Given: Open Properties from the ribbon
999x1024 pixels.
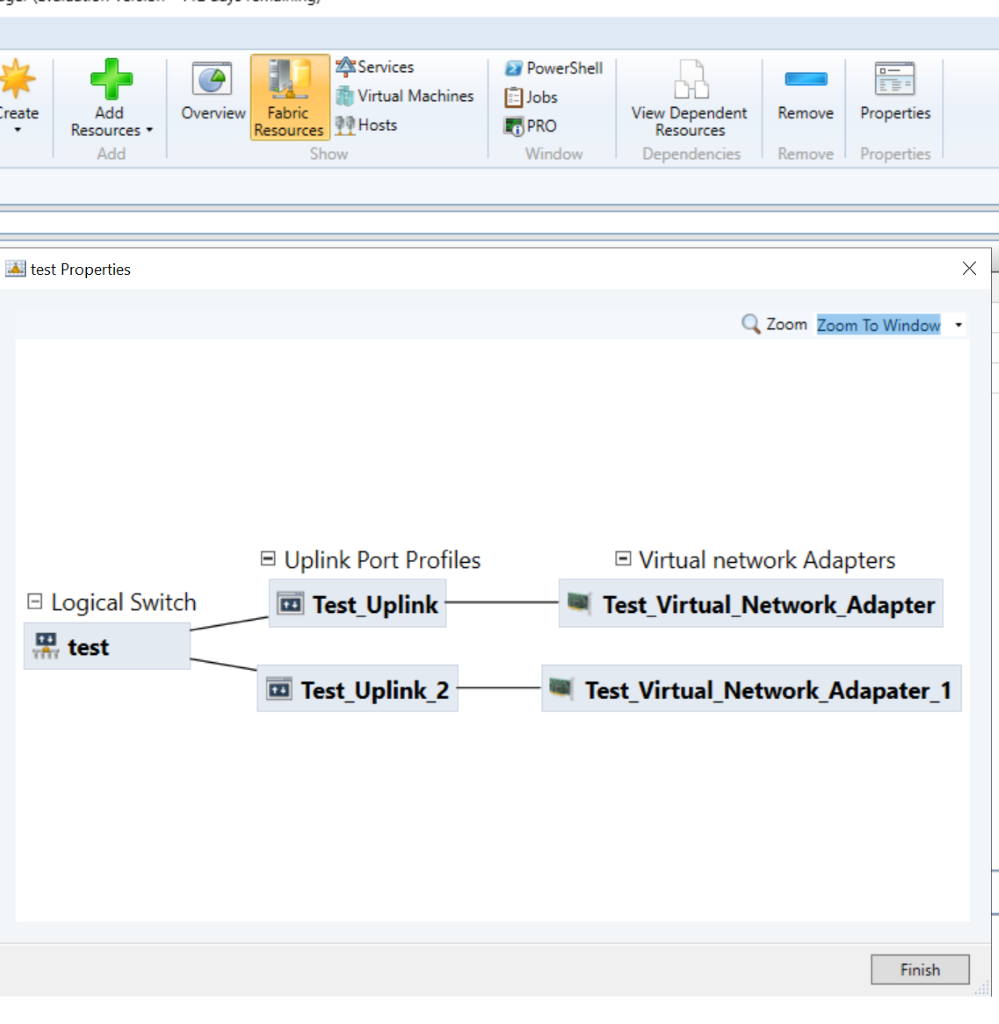Looking at the screenshot, I should pyautogui.click(x=895, y=91).
